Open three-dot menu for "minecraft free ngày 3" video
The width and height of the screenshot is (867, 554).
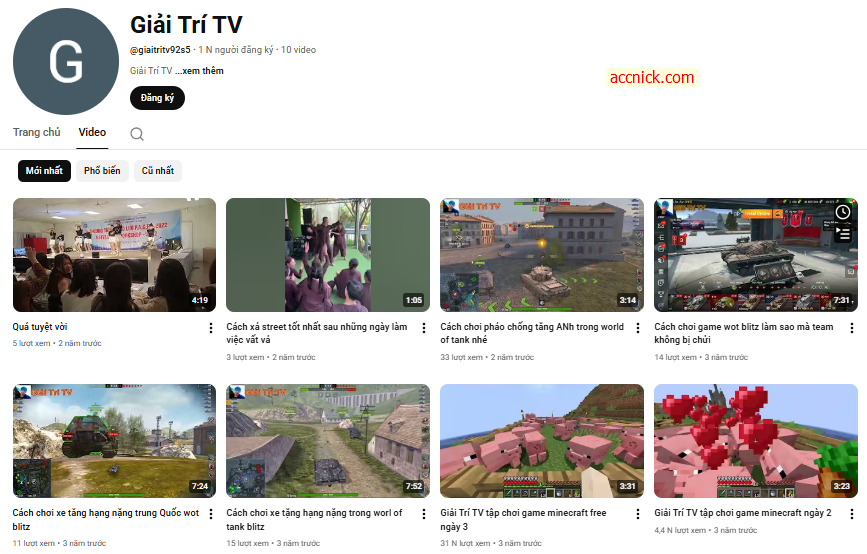click(x=638, y=514)
